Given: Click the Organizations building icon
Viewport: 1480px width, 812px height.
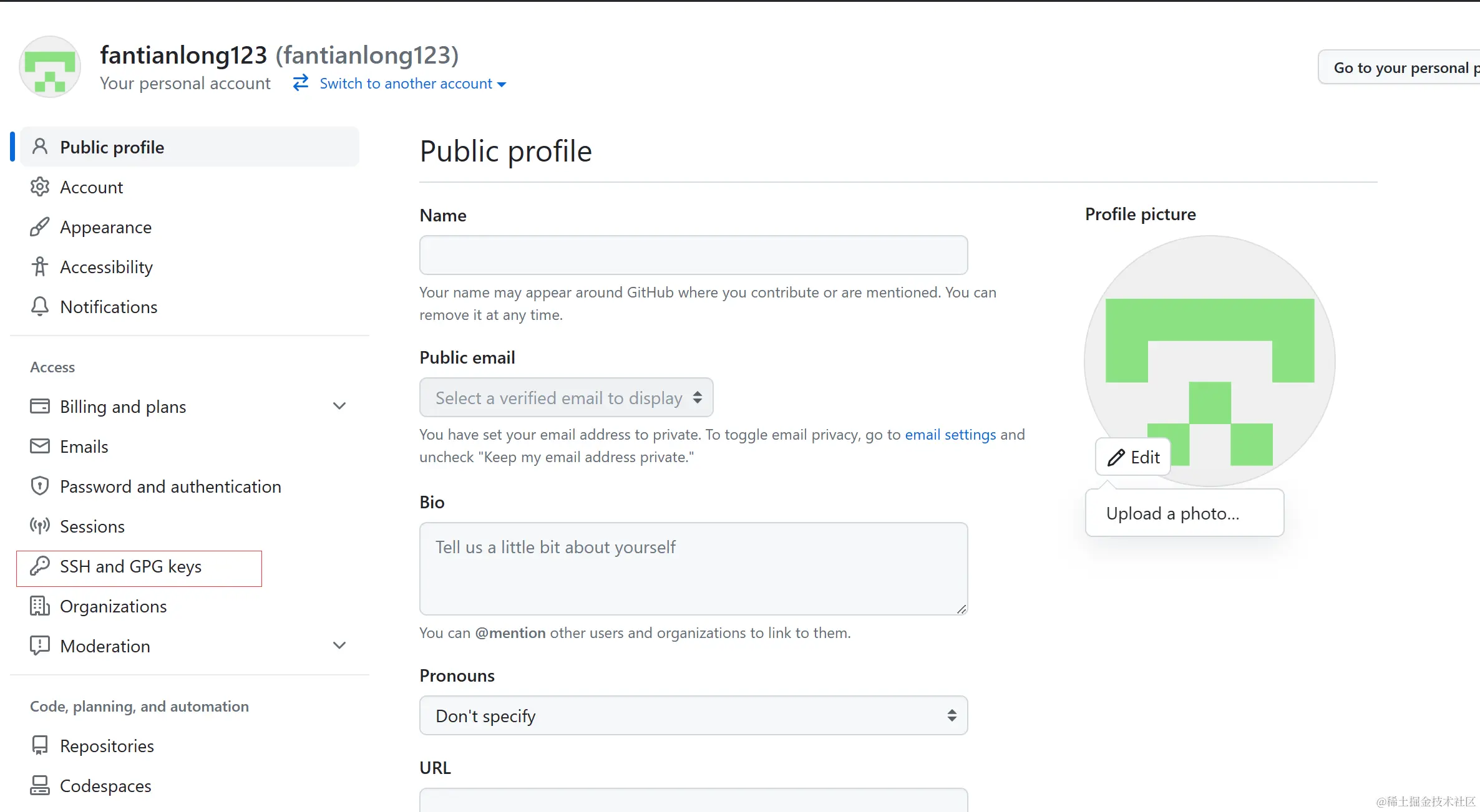Looking at the screenshot, I should pos(39,606).
